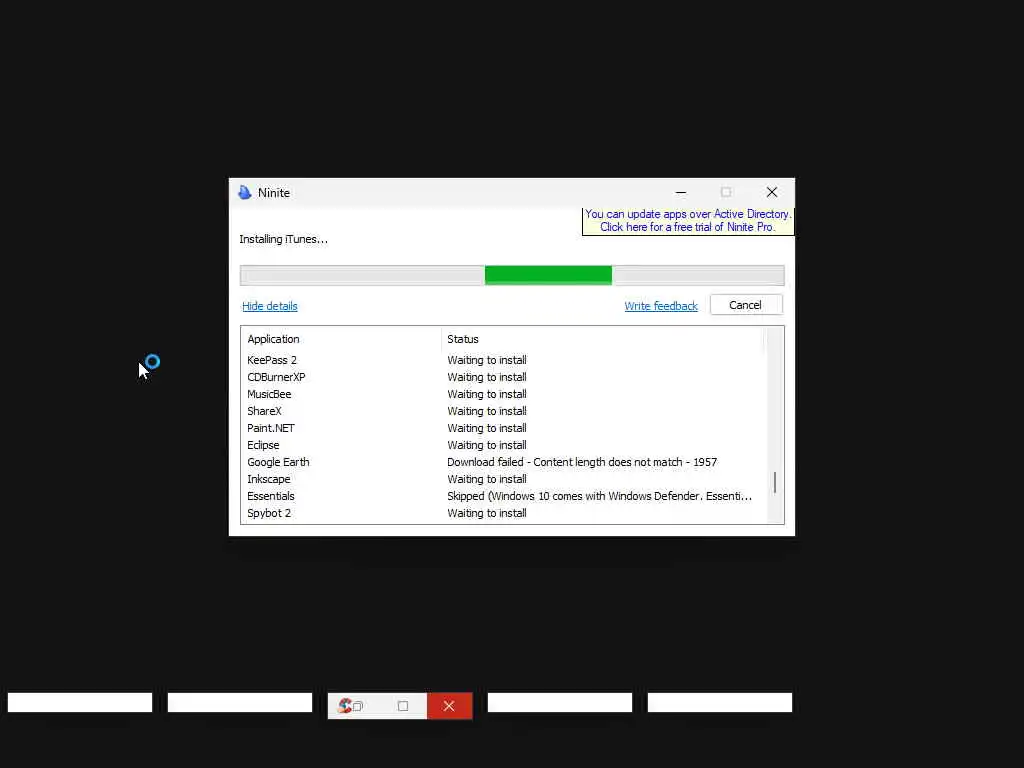The height and width of the screenshot is (768, 1024).
Task: Click Google Earth's Download failed status
Action: point(582,462)
